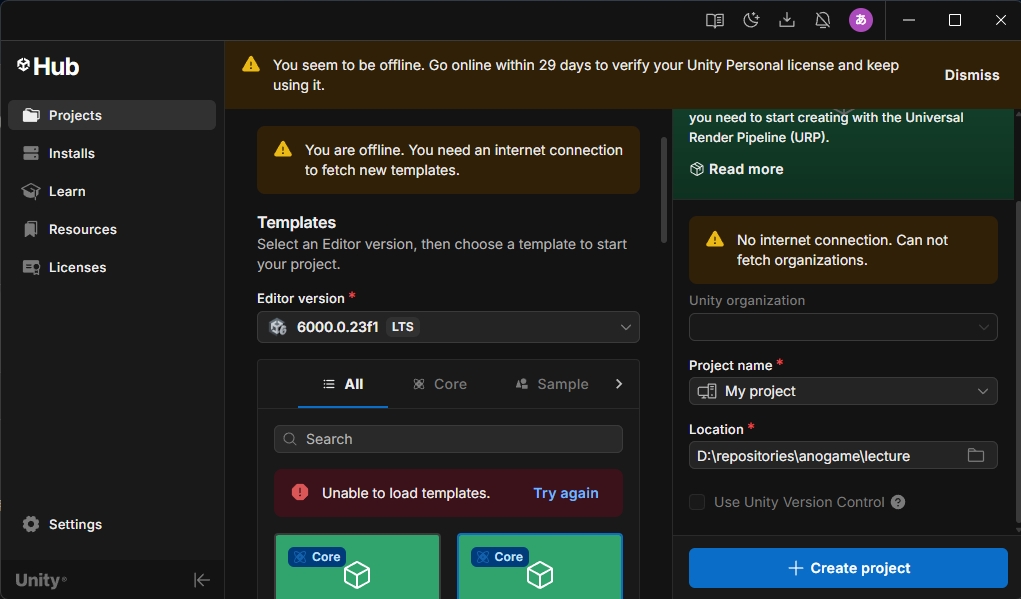Click the template Search field
Viewport: 1021px width, 599px height.
tap(448, 439)
